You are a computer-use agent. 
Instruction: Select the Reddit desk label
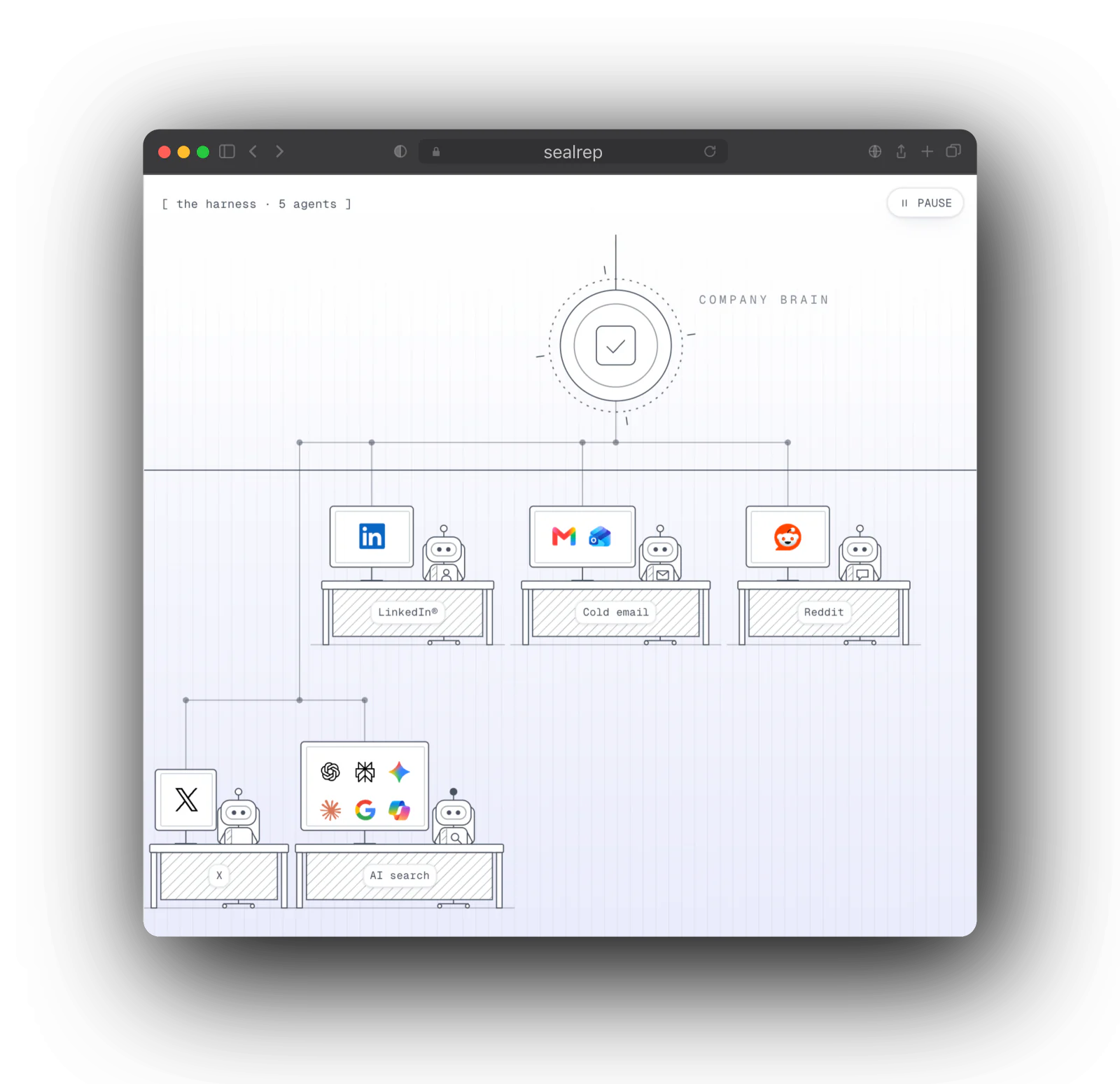click(824, 612)
